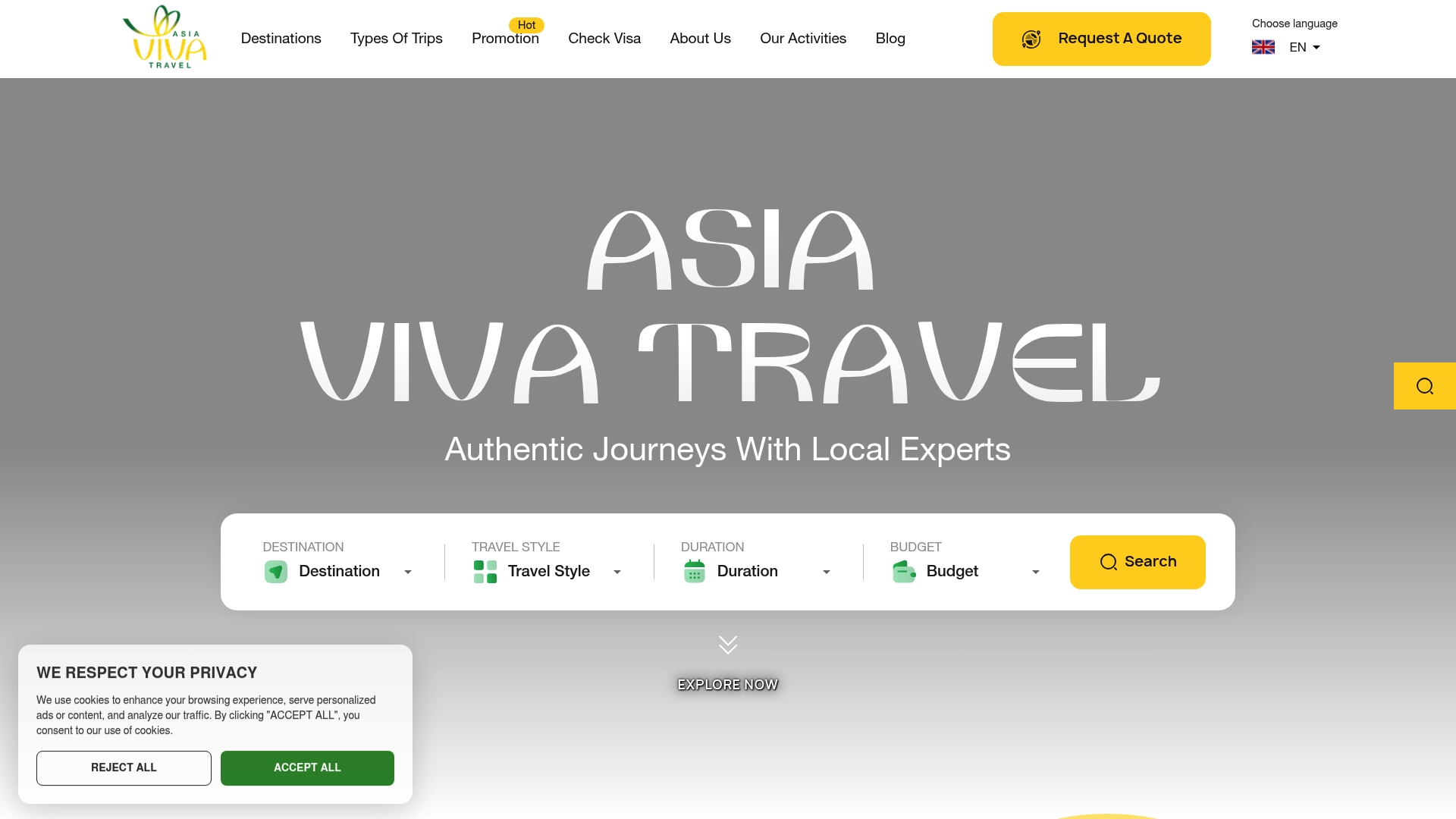The image size is (1456, 819).
Task: Click the UK flag language icon
Action: click(1263, 47)
